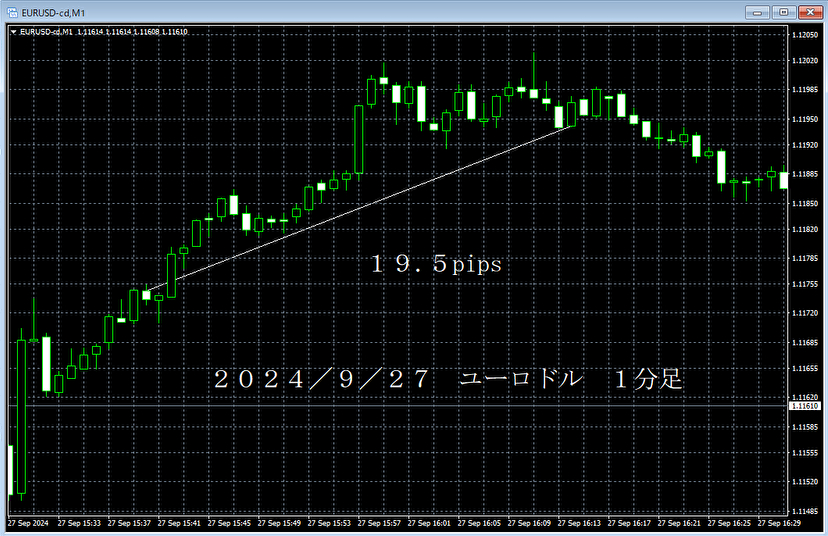Click the current price tag 1.11610
828x536 pixels.
coord(805,406)
